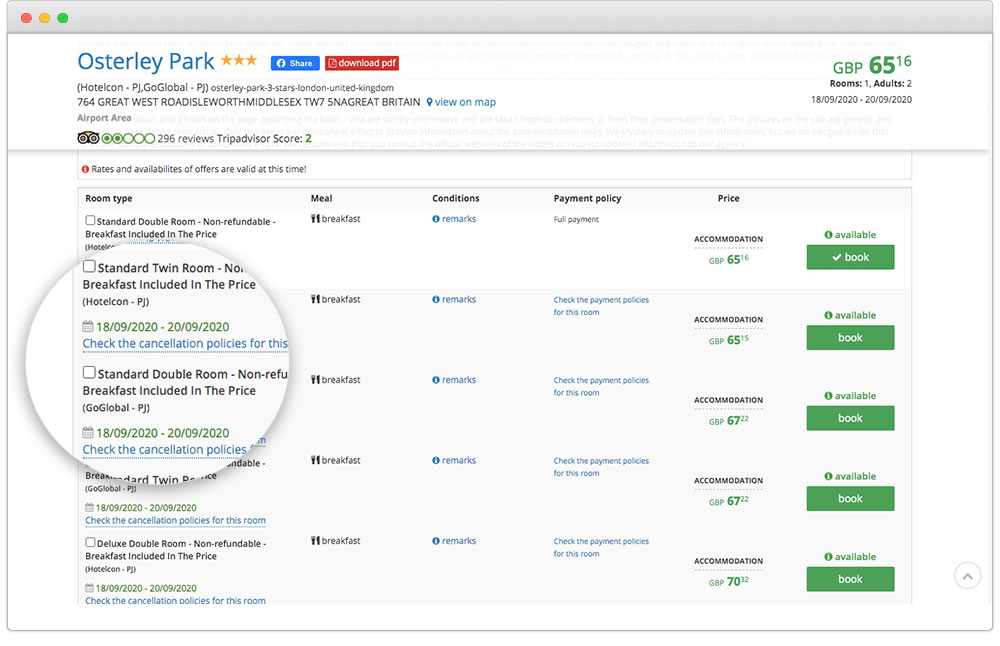Click the breakfast cutlery icon in the first row
The height and width of the screenshot is (646, 1000).
(x=315, y=219)
